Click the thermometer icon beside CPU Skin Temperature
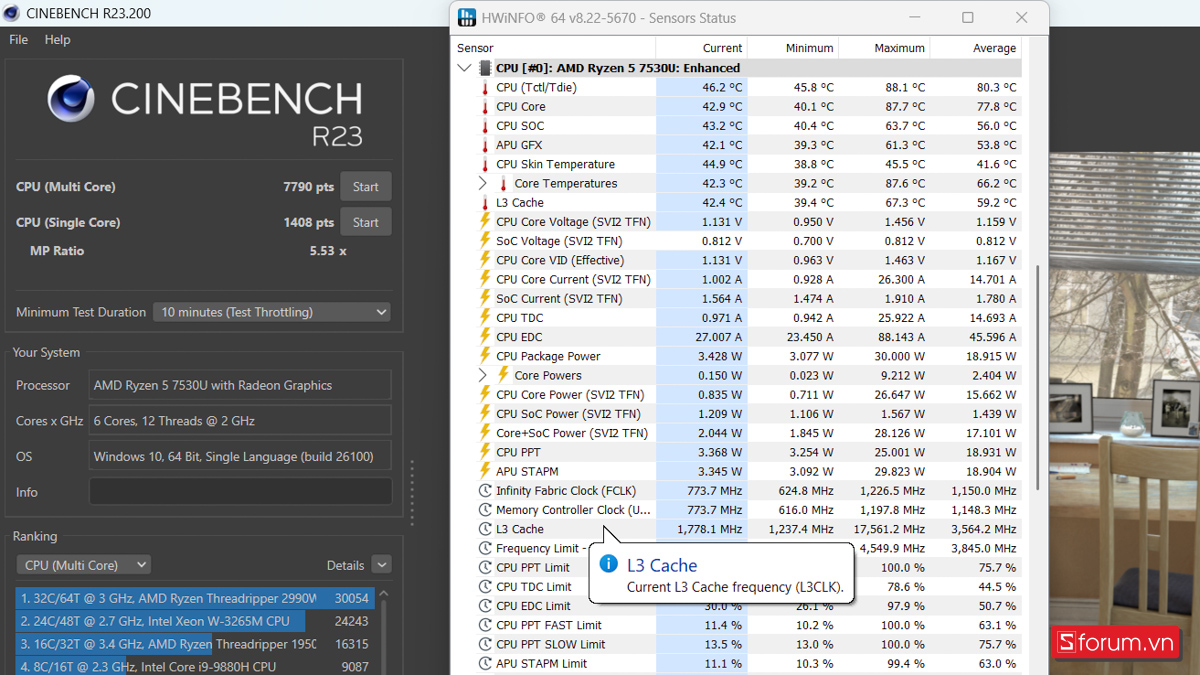 (485, 164)
